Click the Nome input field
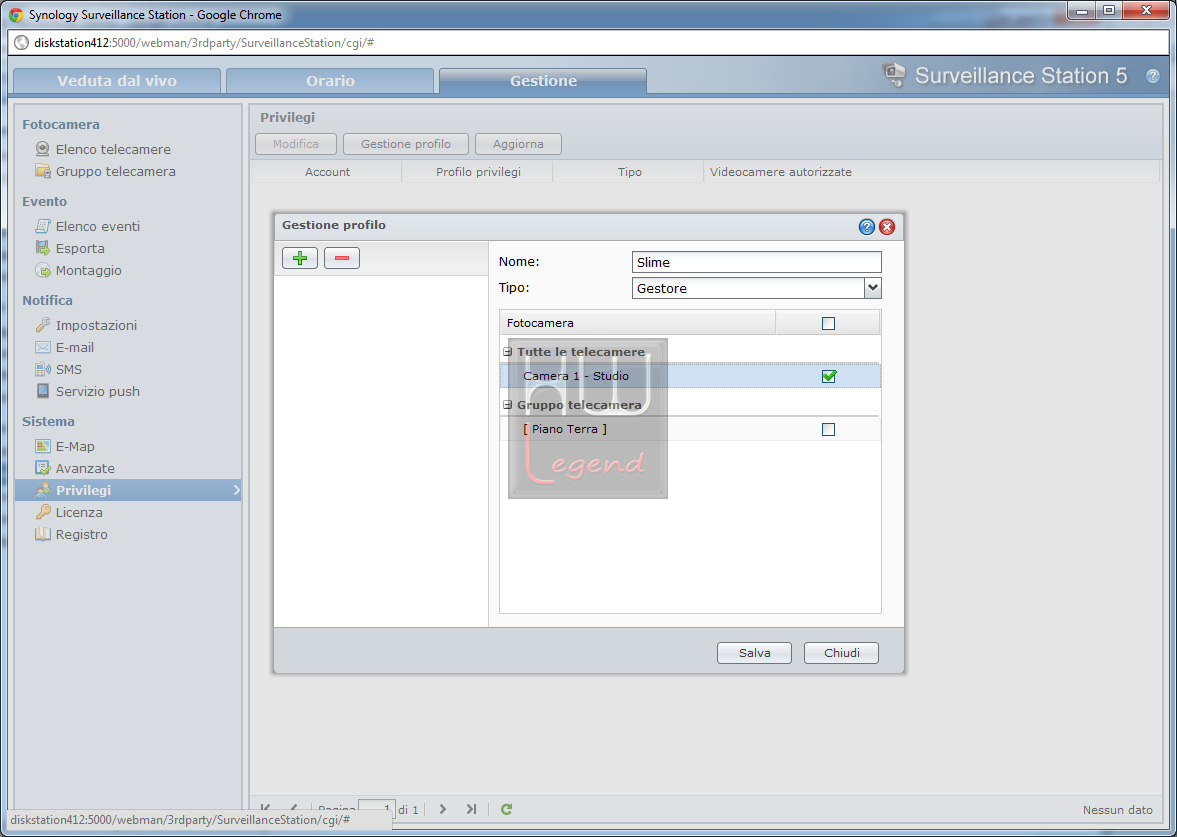Image resolution: width=1177 pixels, height=837 pixels. pos(757,262)
